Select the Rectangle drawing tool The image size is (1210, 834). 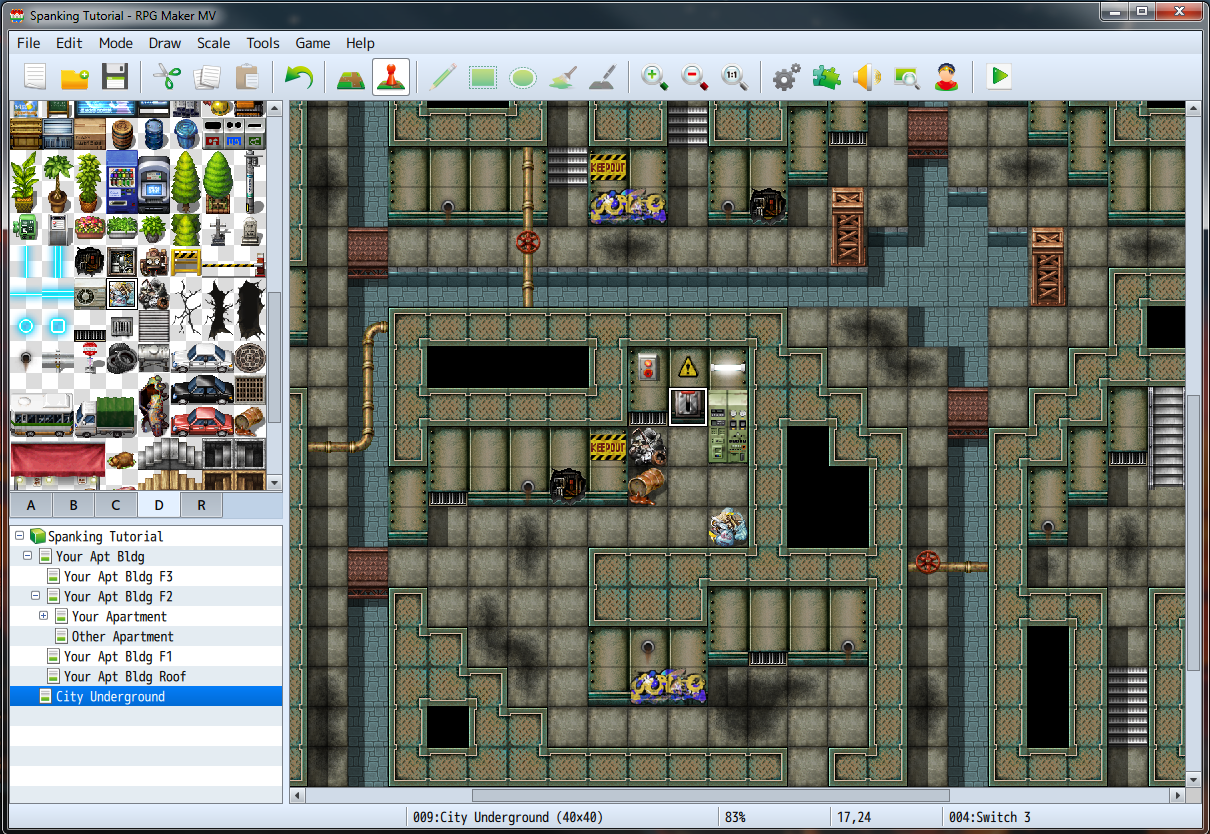coord(483,77)
